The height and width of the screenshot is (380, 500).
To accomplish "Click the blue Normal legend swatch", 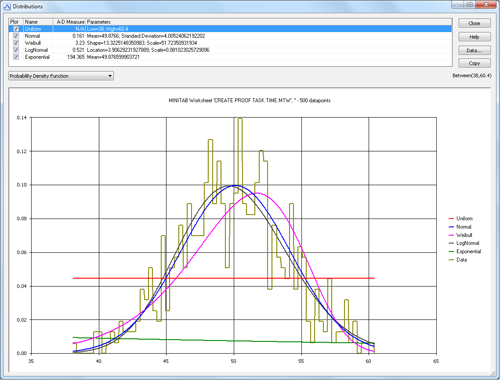I will pos(451,227).
